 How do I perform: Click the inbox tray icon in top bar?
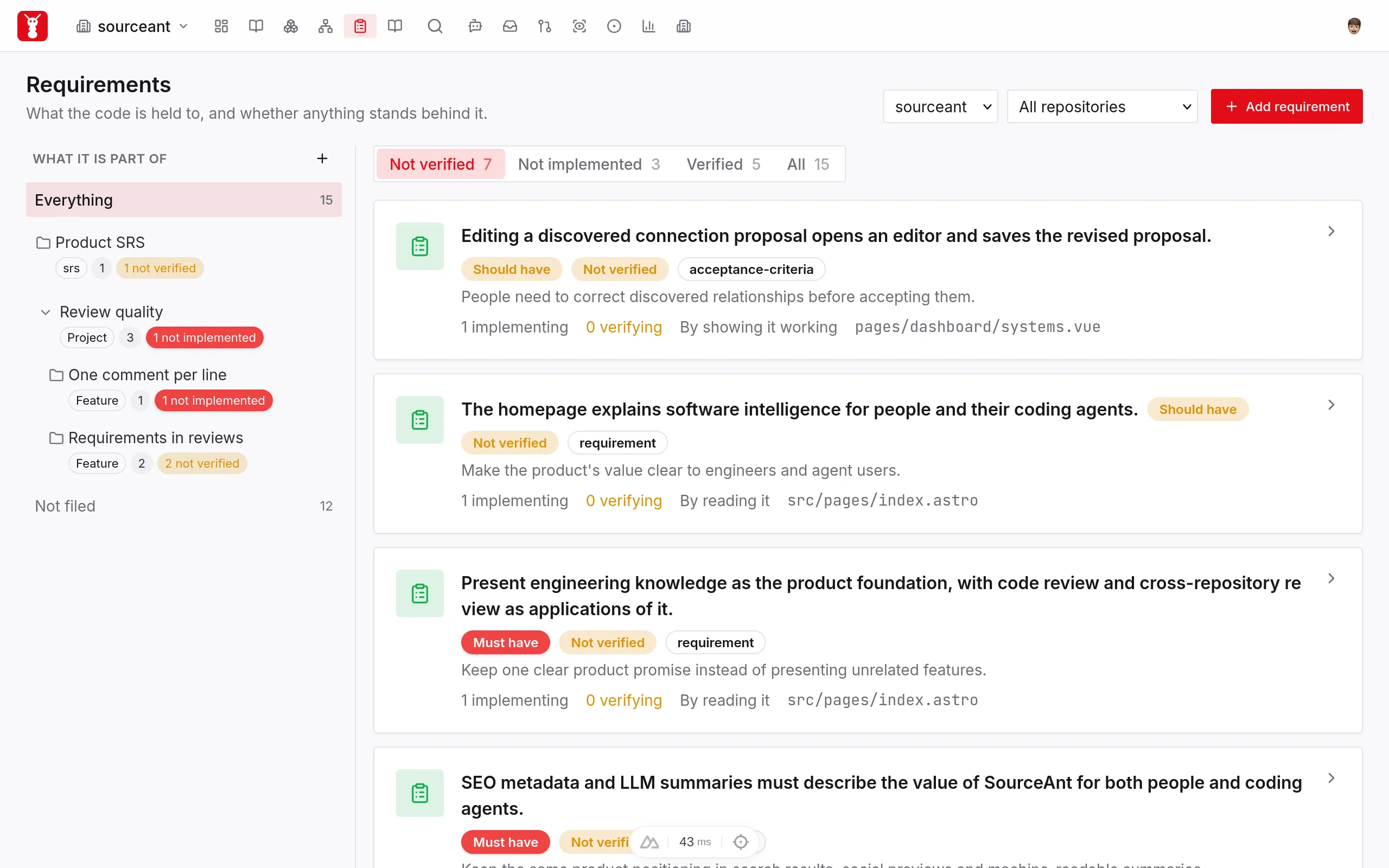click(x=509, y=27)
